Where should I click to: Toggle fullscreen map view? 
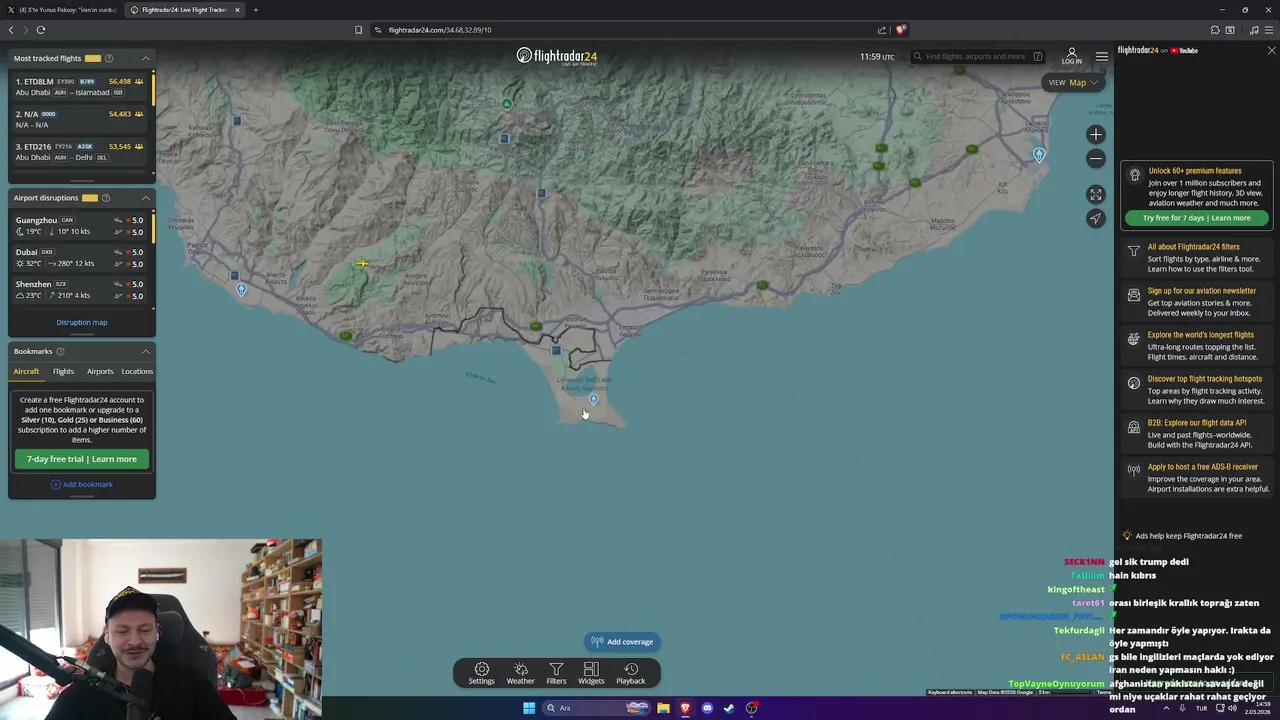point(1096,194)
